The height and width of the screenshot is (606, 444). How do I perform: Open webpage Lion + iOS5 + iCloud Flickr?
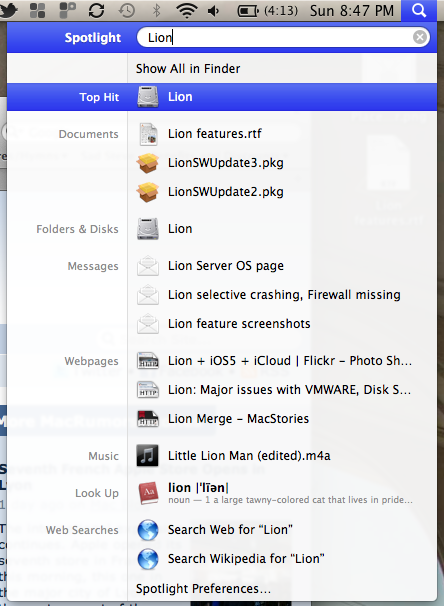pos(290,361)
